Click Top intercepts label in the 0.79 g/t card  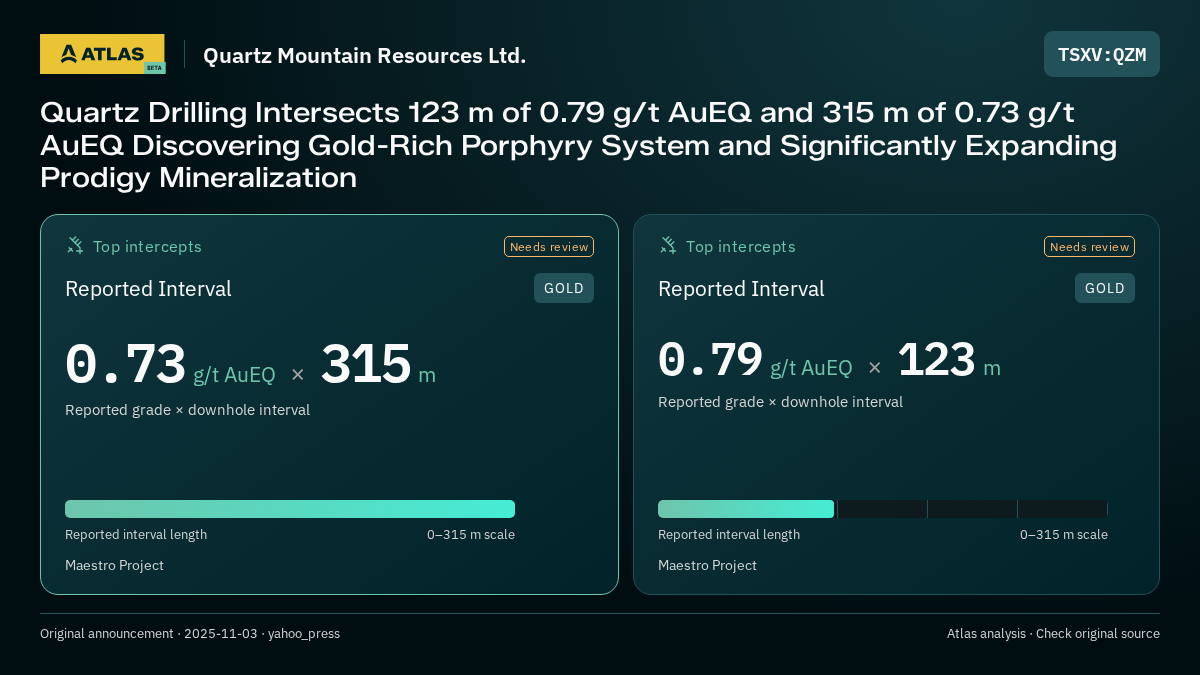point(740,246)
